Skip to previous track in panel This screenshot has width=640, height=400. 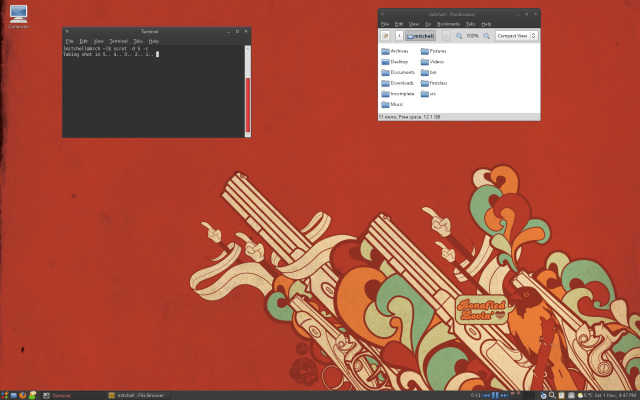point(486,396)
